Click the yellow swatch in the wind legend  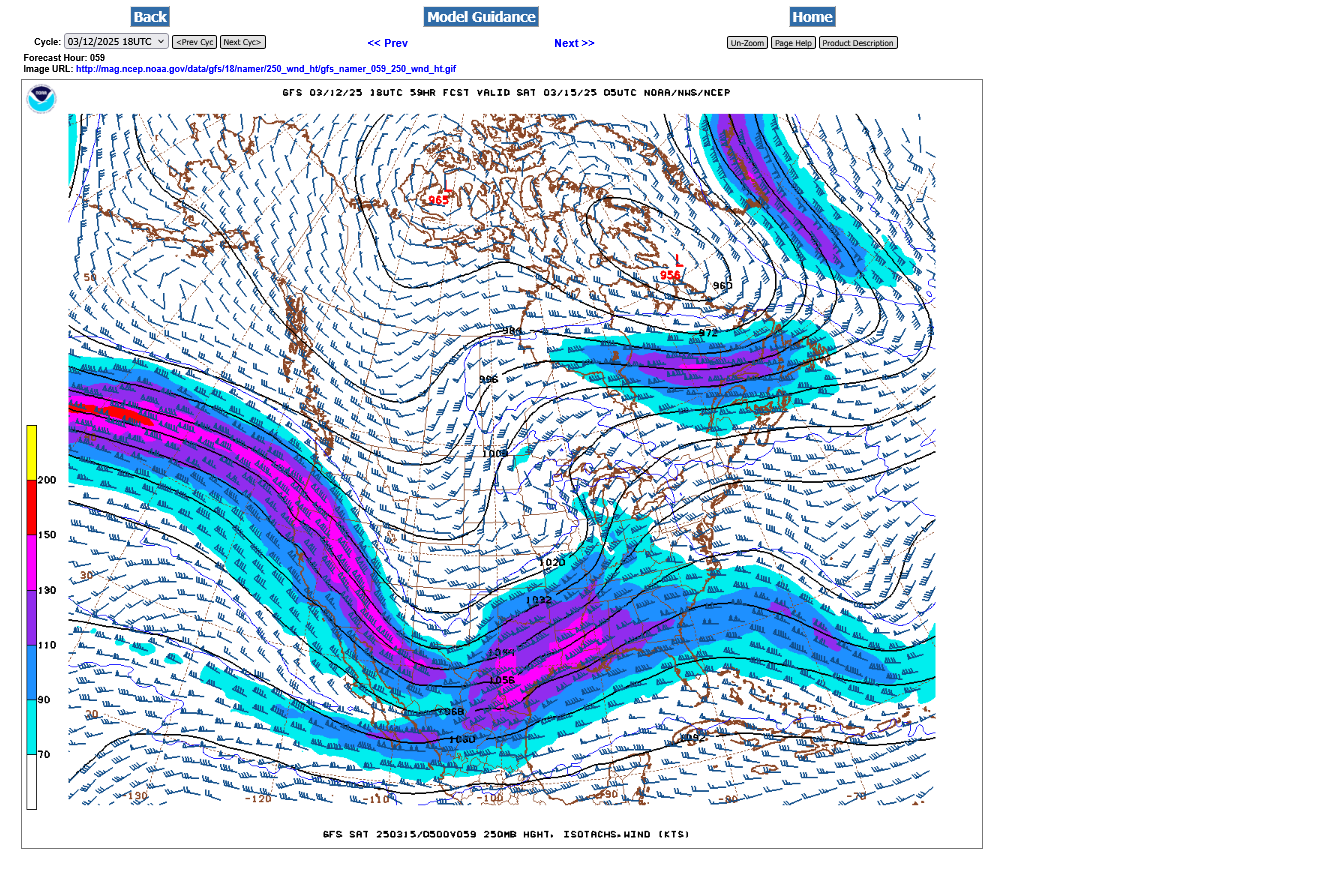[x=32, y=452]
